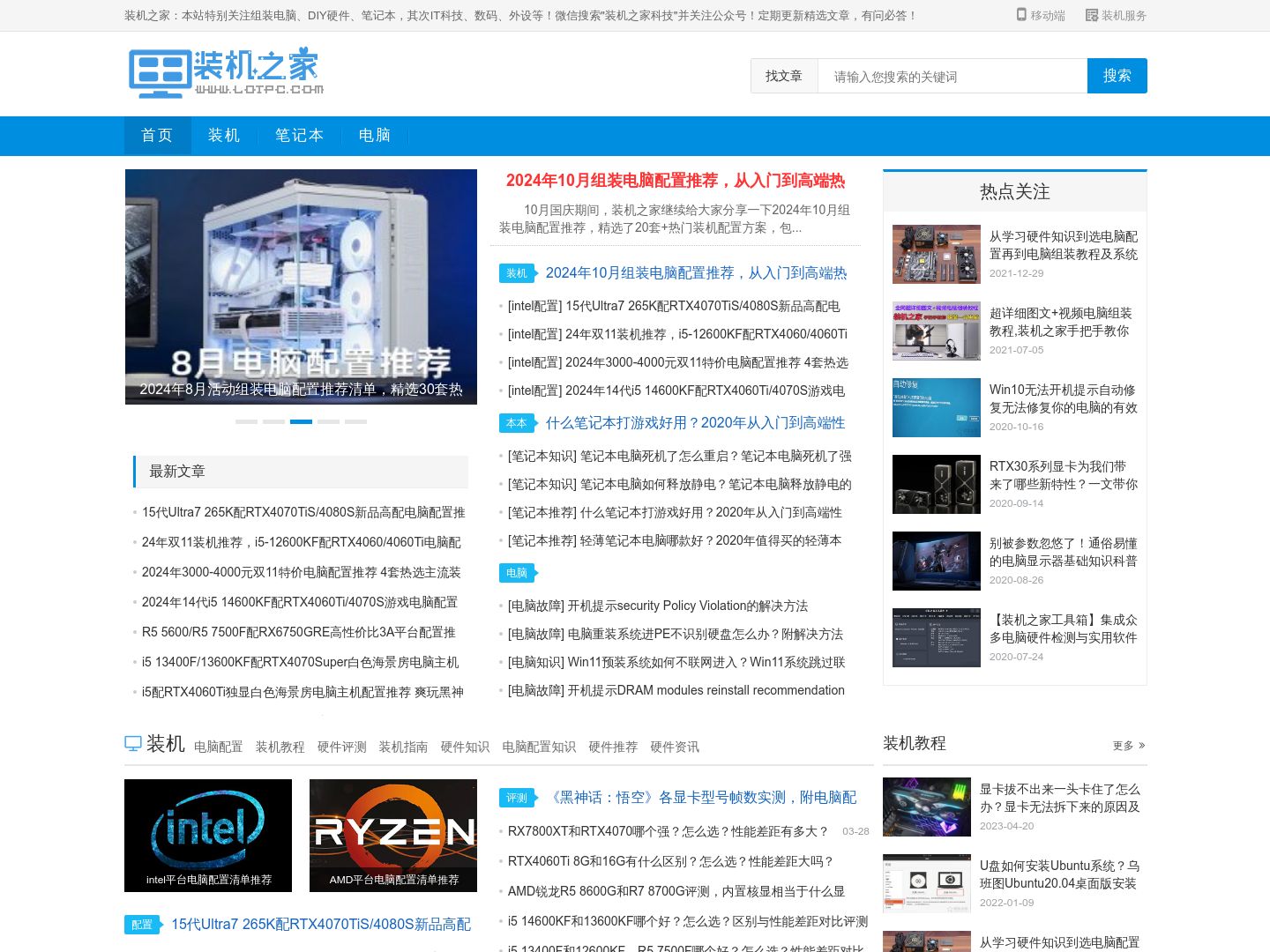Open the 移动端 mobile icon link
This screenshot has width=1270, height=952.
[1041, 15]
